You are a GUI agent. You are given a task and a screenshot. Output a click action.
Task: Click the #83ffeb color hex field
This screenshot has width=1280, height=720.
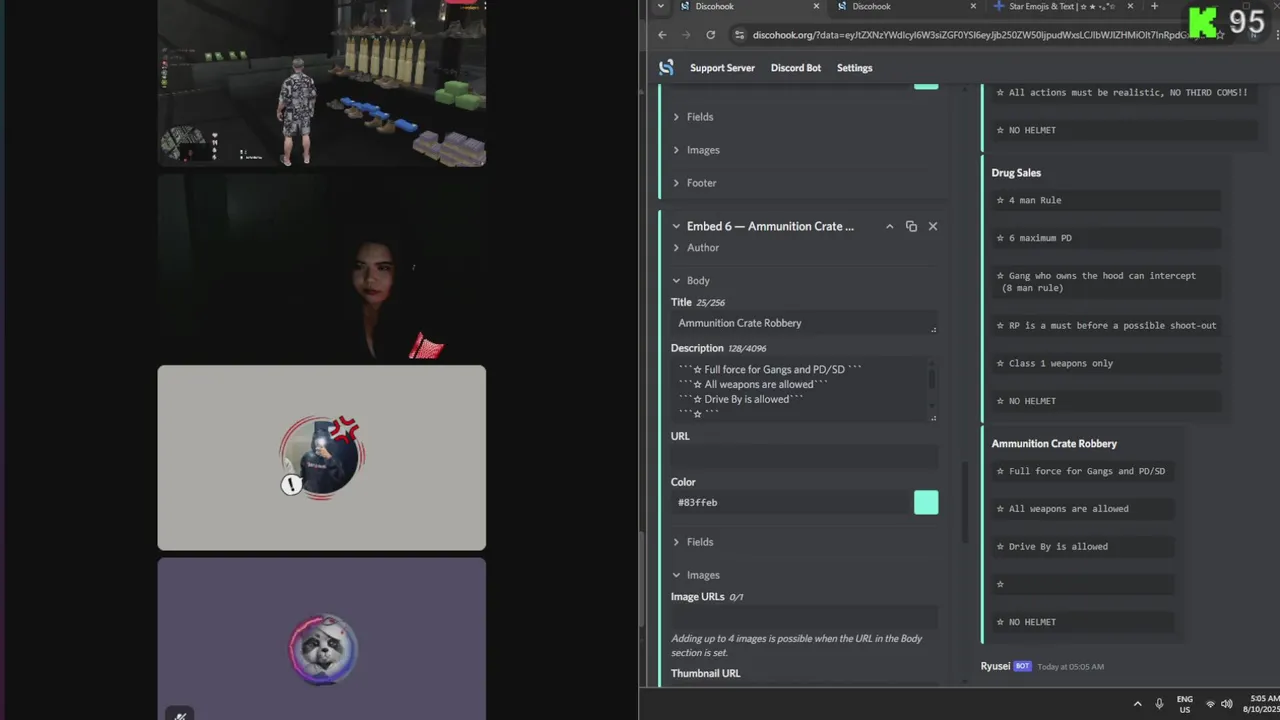pos(790,502)
